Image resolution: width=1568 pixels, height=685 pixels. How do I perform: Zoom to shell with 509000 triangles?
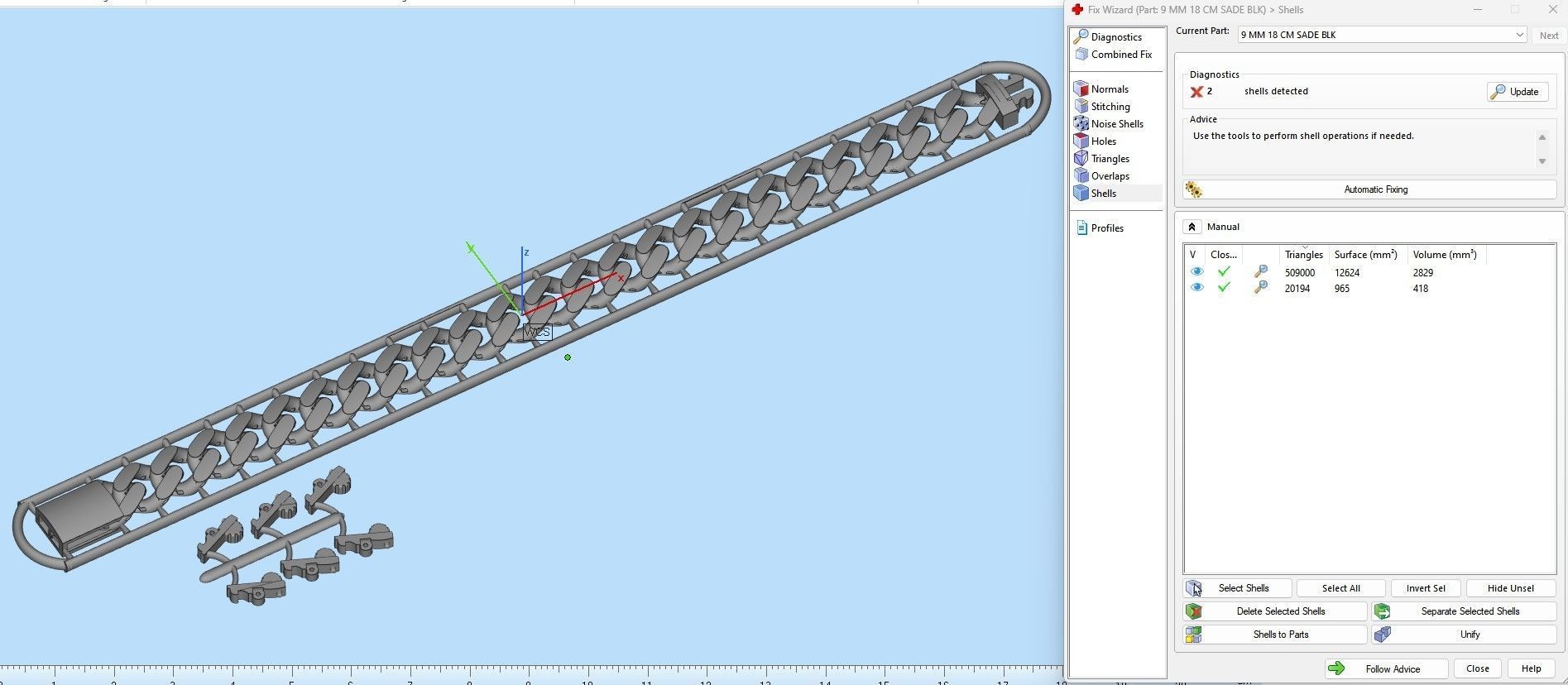[1260, 272]
